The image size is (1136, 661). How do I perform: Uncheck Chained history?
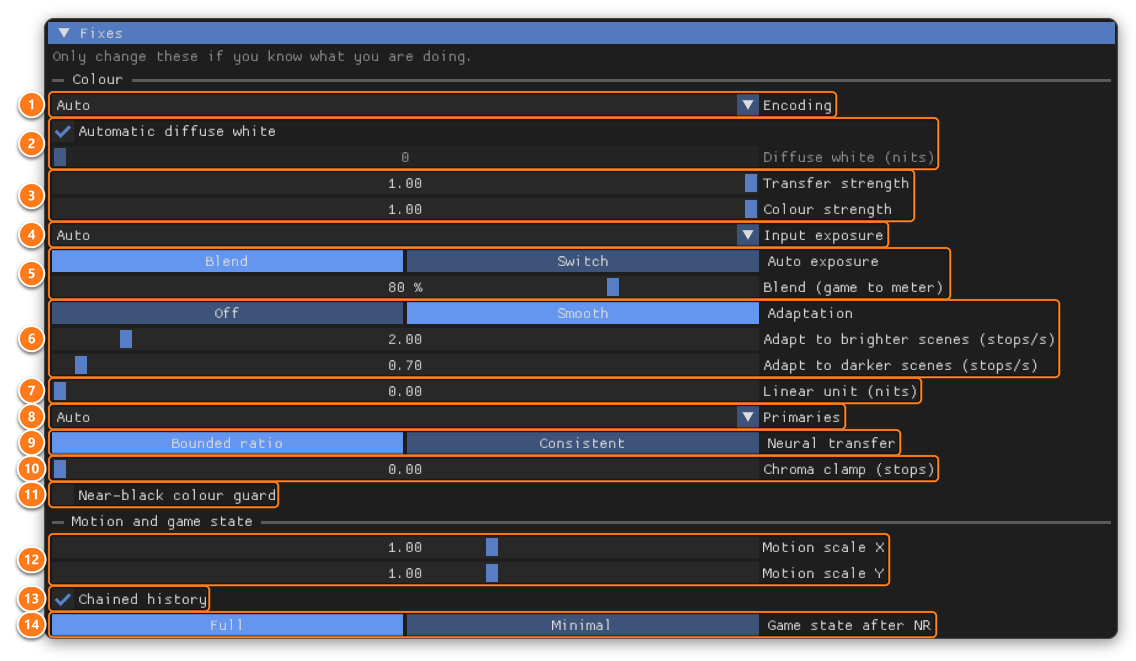point(62,599)
